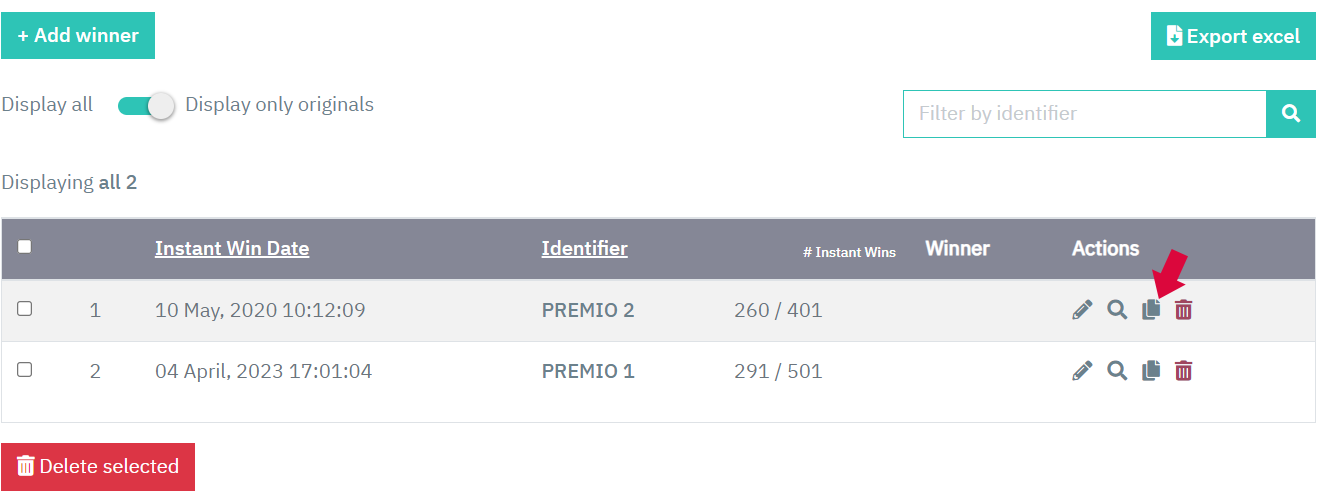
Task: Click the Export excel button
Action: click(1233, 37)
